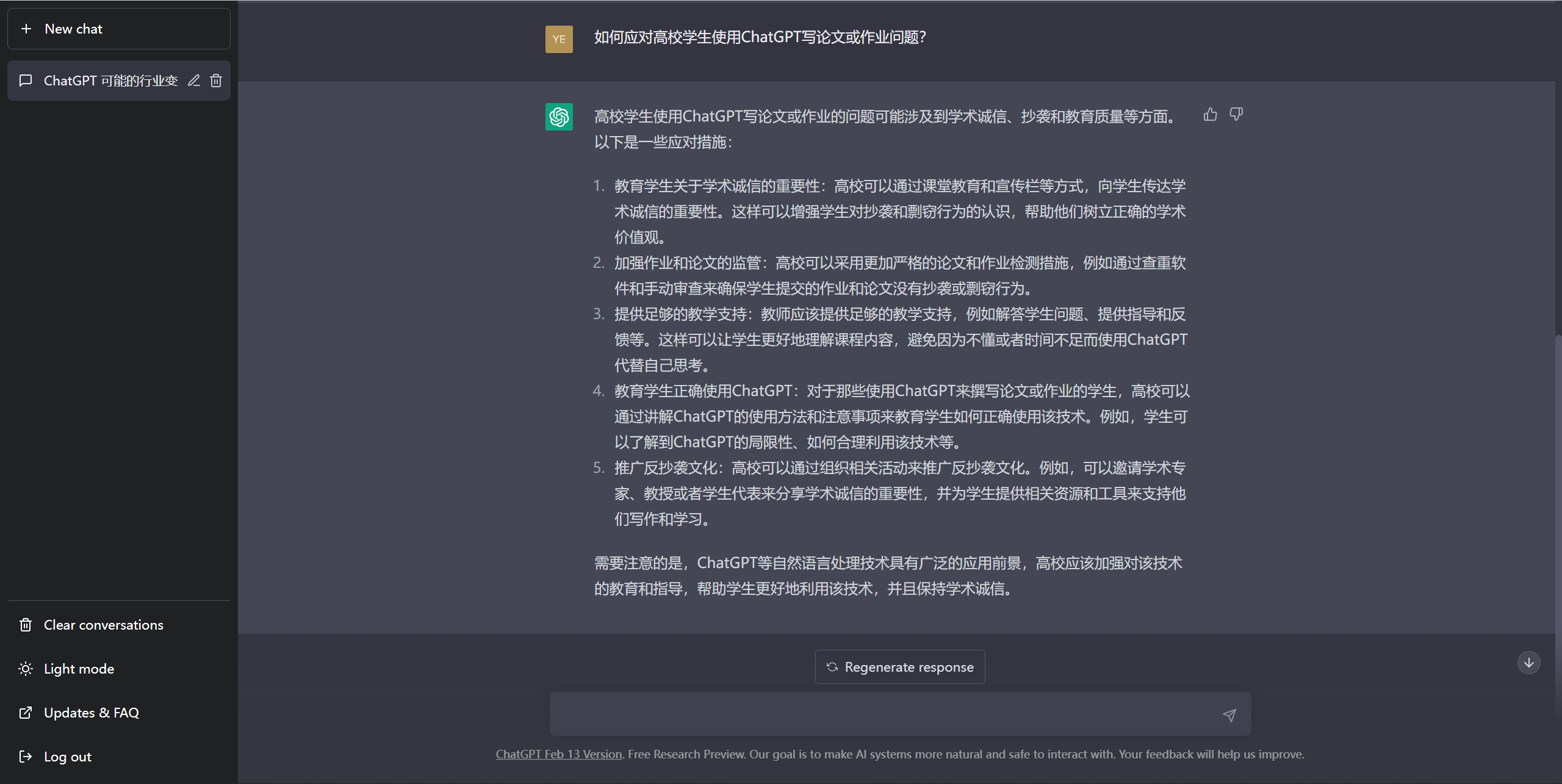
Task: Select the chat bubble icon beside ChatGPT 可能的行业变
Action: [26, 81]
